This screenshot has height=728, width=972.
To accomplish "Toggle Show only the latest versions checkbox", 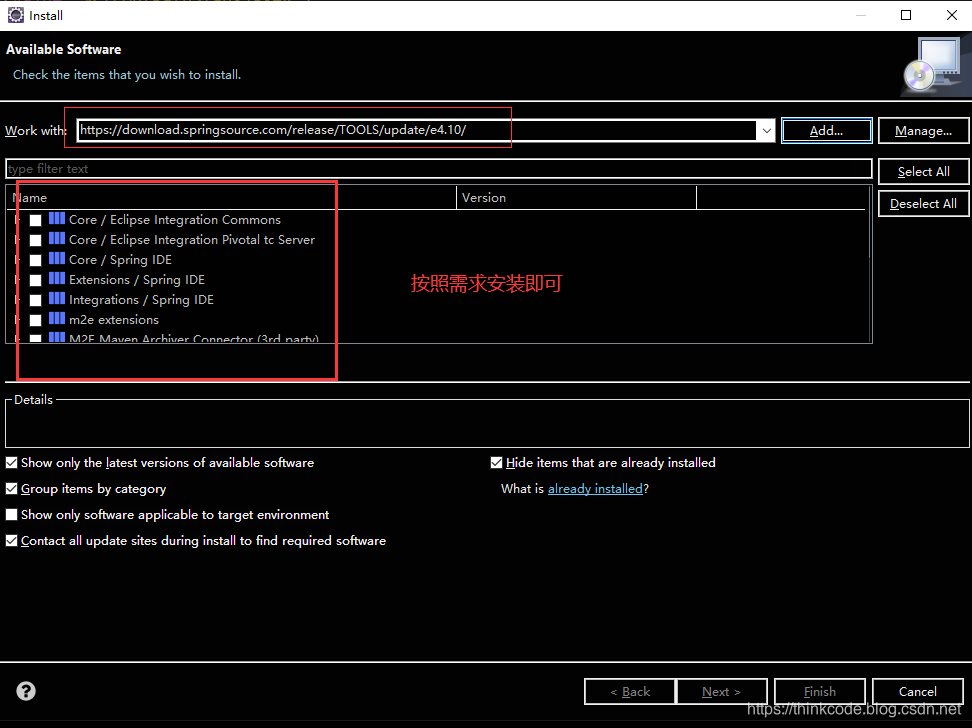I will [x=11, y=463].
